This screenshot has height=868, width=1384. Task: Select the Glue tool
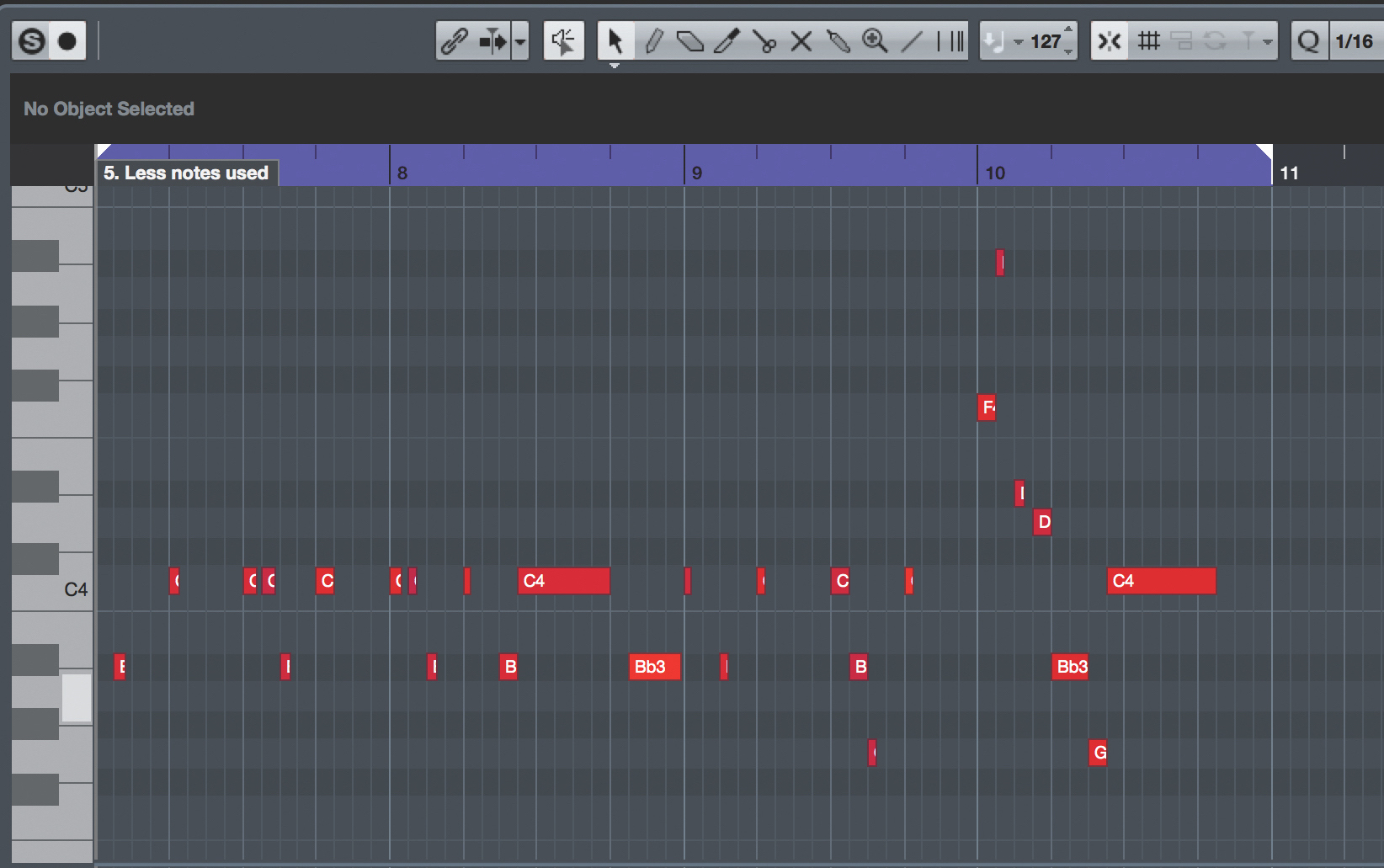coord(838,40)
